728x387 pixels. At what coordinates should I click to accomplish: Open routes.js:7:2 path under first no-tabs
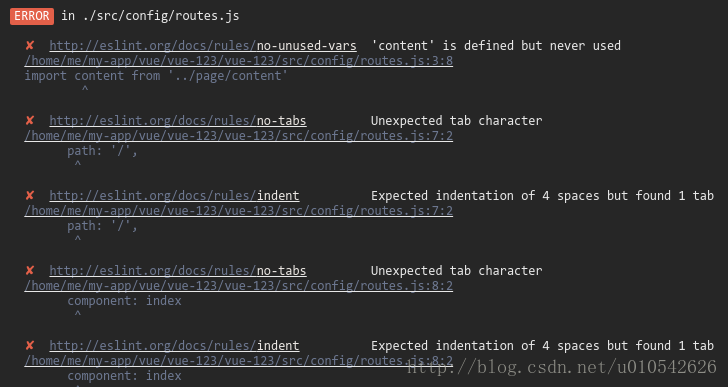[239, 136]
